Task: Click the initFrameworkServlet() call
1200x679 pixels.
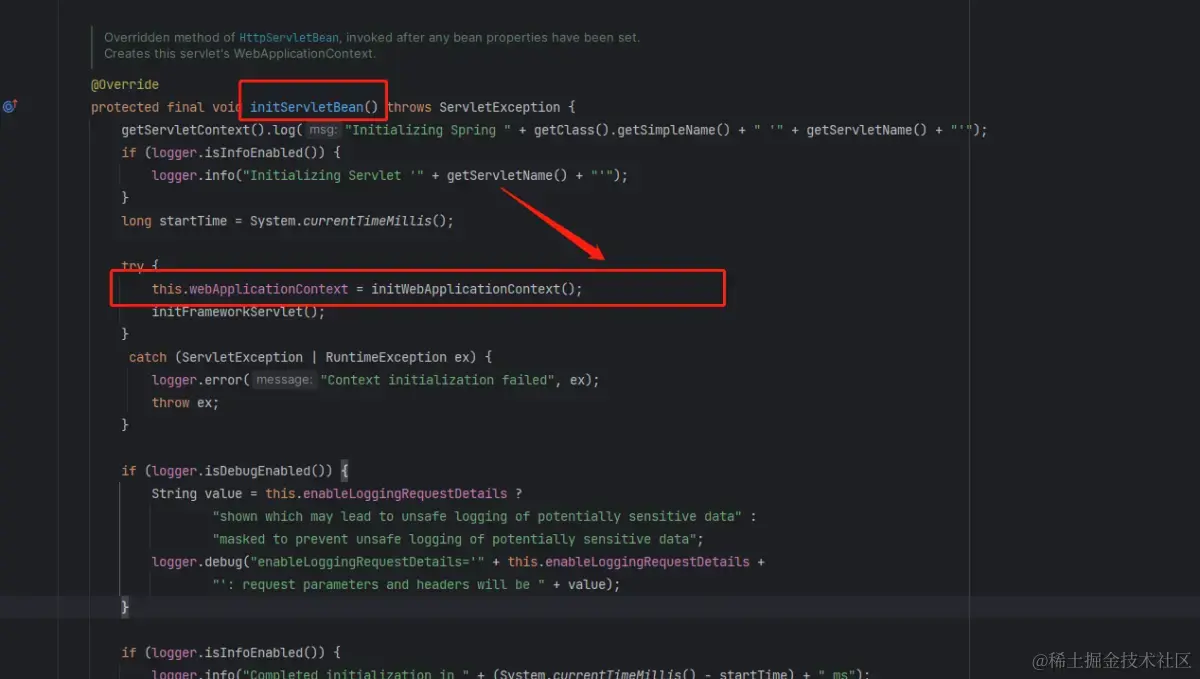Action: coord(235,312)
